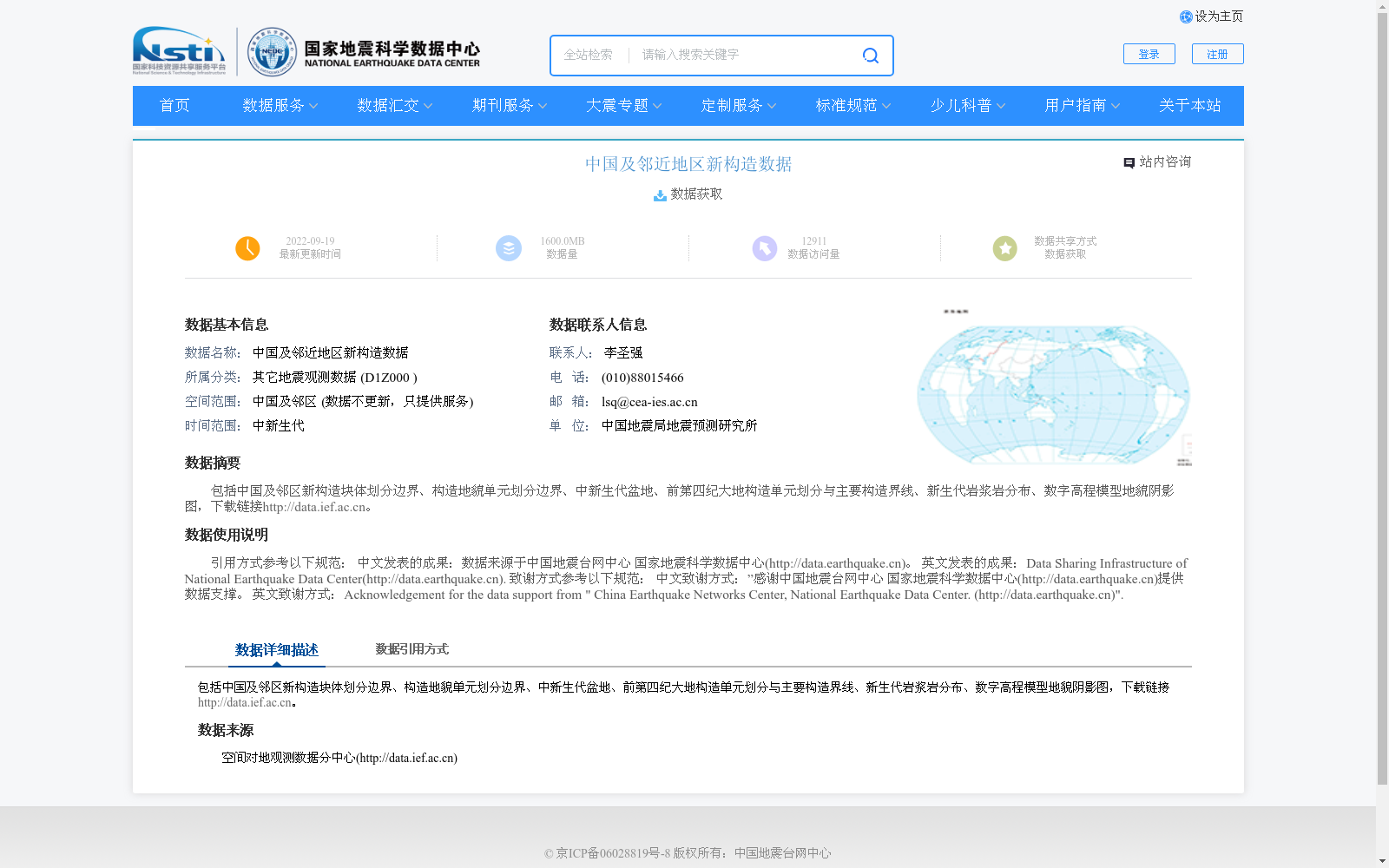Click the 京ICP备06028819号-8 footer text
Image resolution: width=1389 pixels, height=868 pixels.
pos(614,853)
